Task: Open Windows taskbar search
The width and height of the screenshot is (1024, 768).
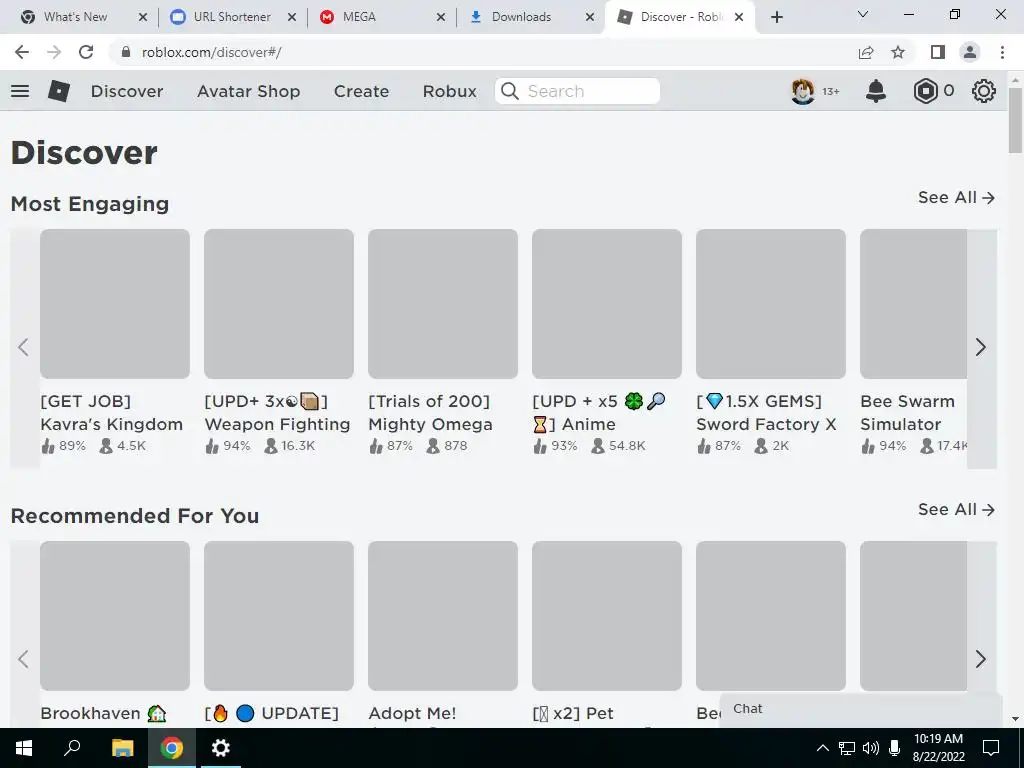Action: tap(72, 748)
